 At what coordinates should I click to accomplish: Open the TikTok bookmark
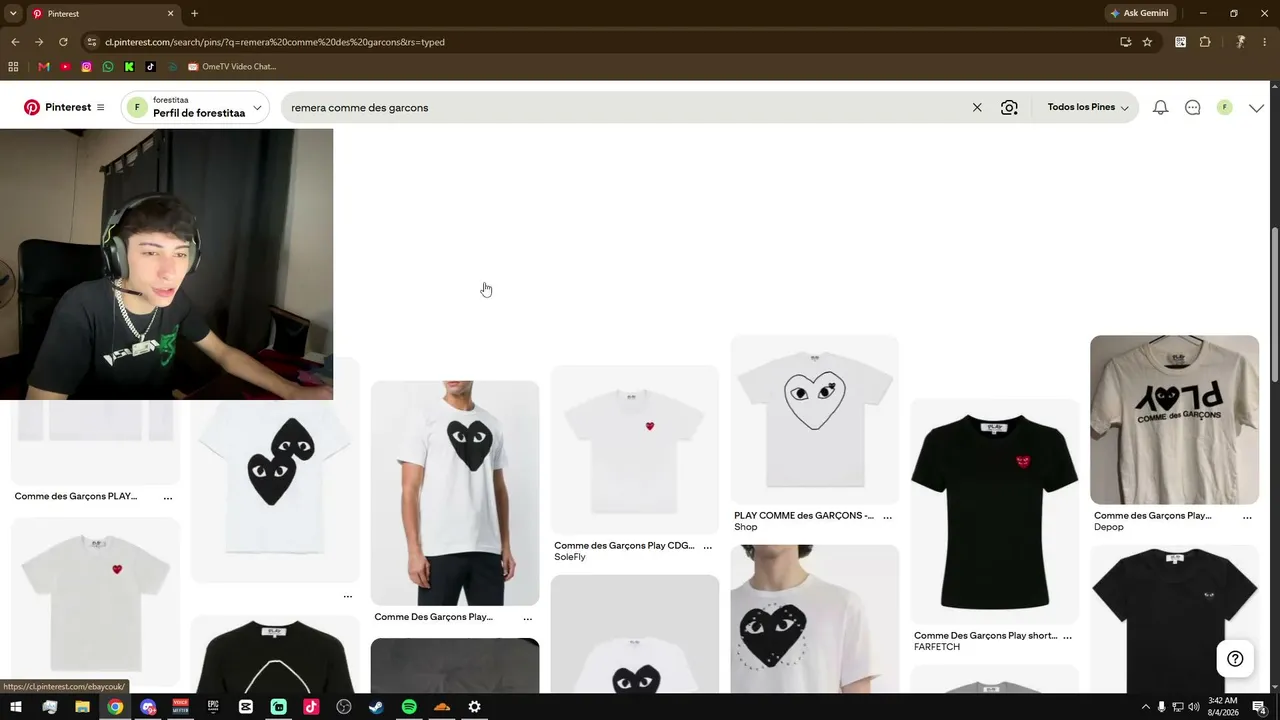point(151,67)
